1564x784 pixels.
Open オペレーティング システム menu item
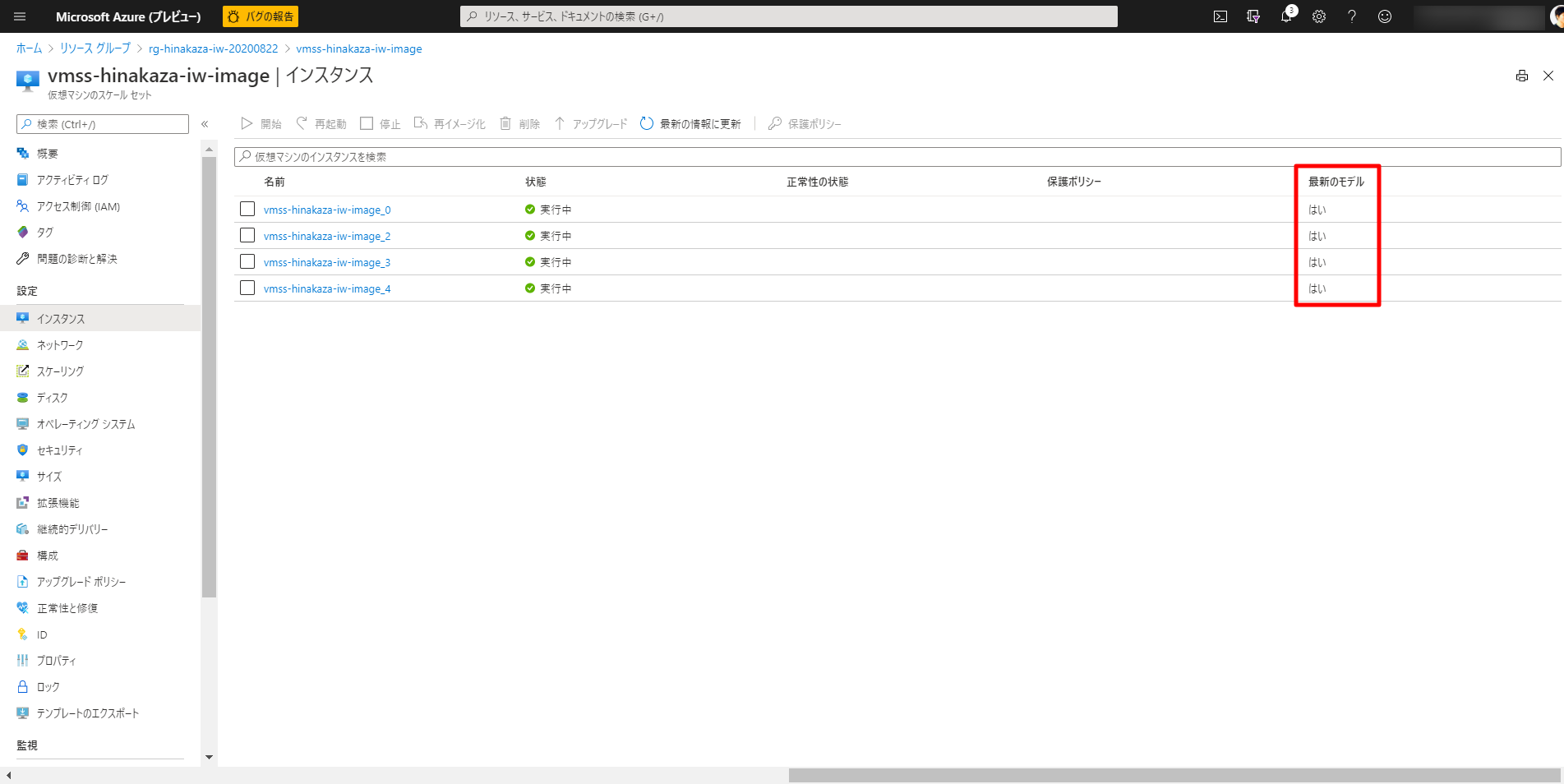pos(100,424)
